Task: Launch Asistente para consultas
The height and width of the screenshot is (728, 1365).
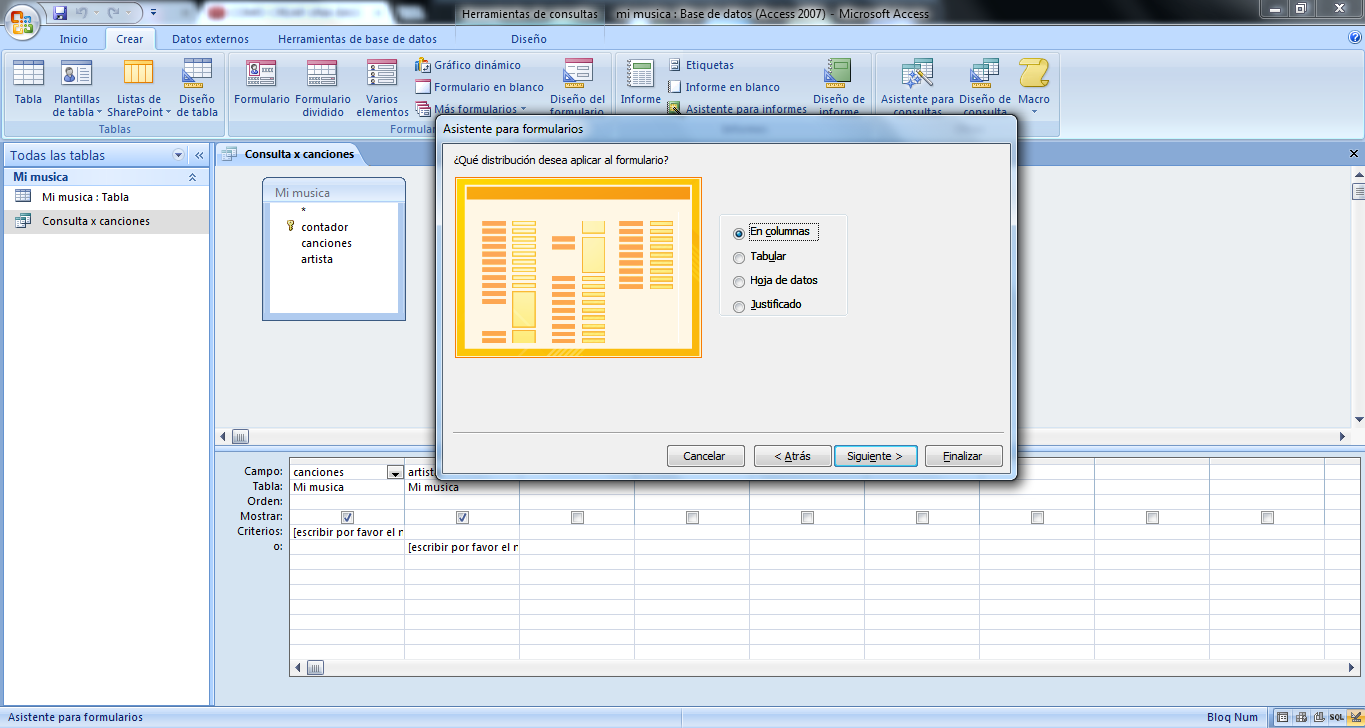Action: (x=917, y=88)
